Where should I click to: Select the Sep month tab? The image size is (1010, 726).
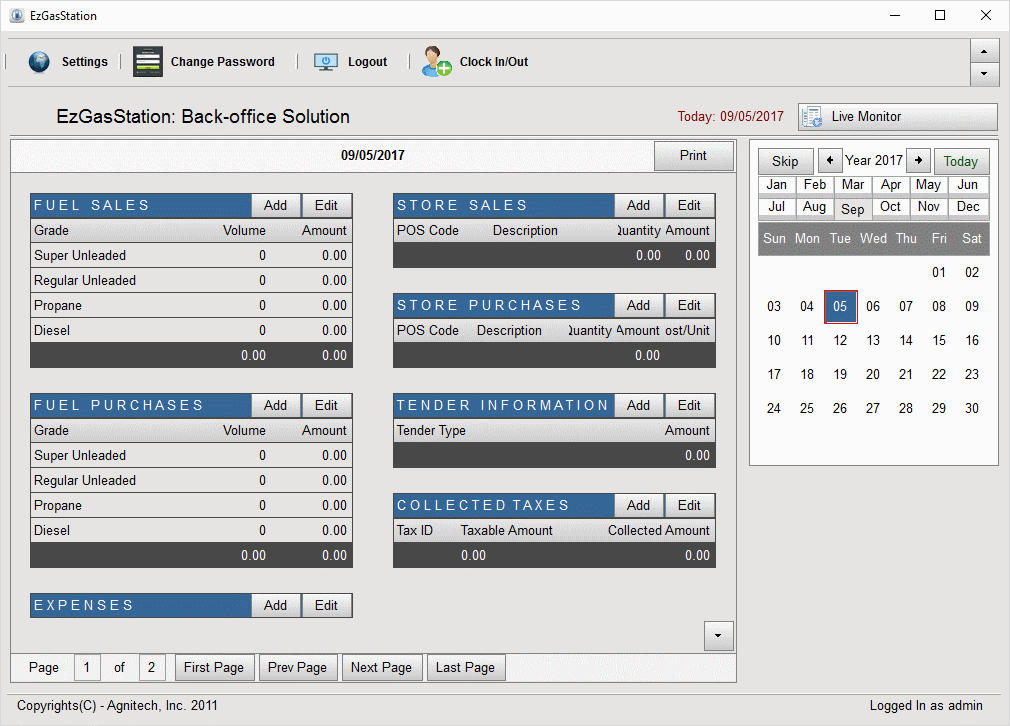coord(853,209)
